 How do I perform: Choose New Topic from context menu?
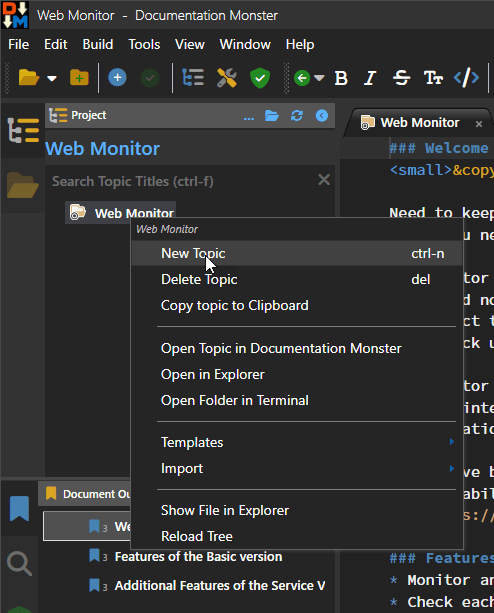click(297, 253)
